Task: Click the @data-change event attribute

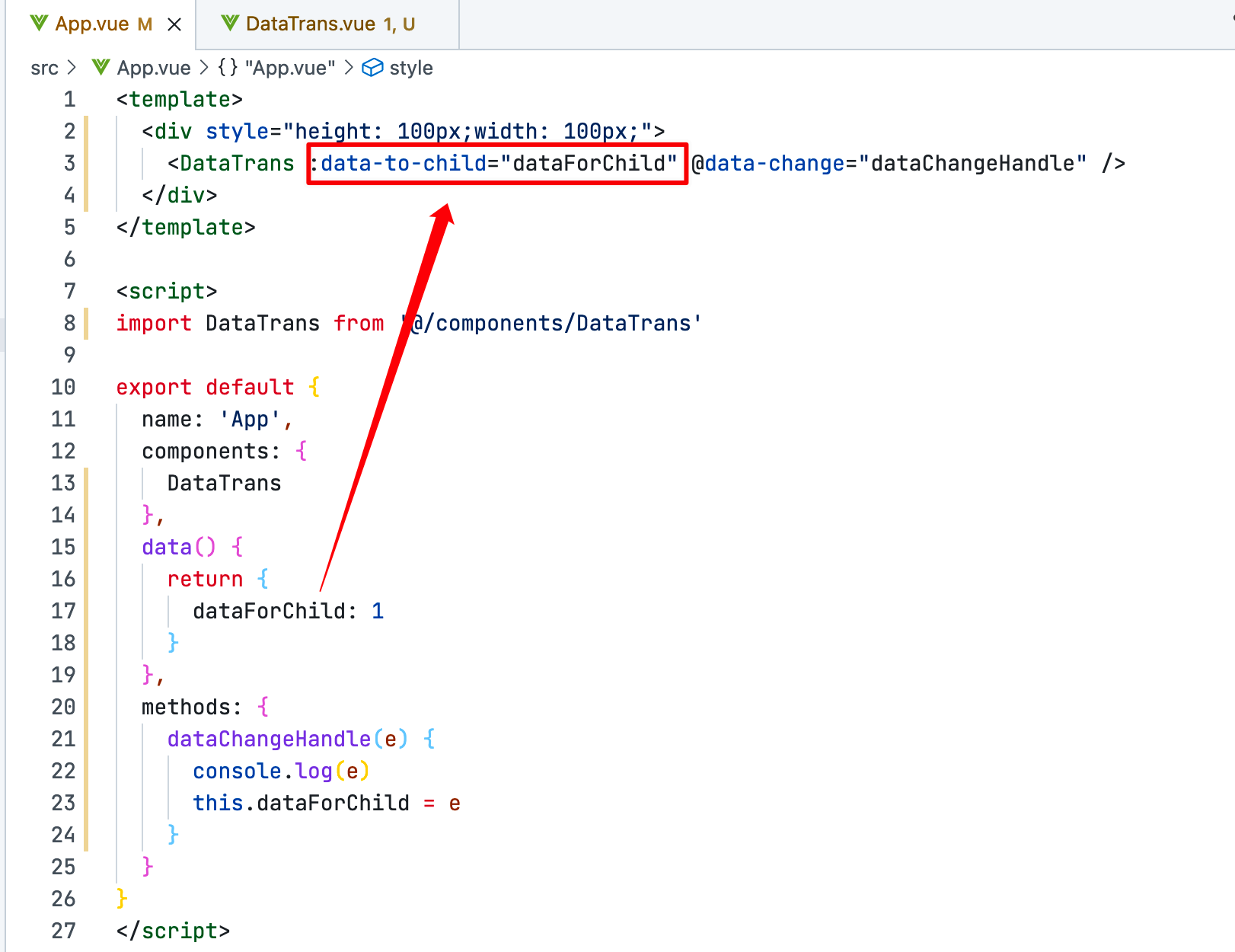Action: [767, 164]
